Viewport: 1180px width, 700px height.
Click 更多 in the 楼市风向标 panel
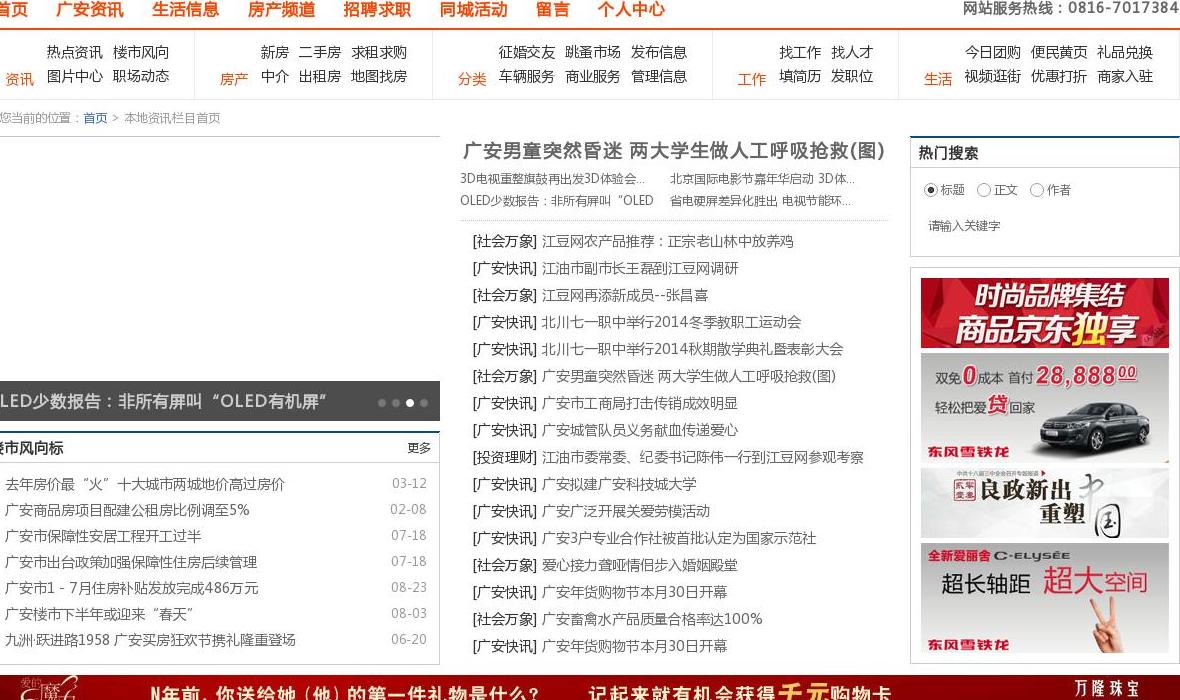(419, 449)
